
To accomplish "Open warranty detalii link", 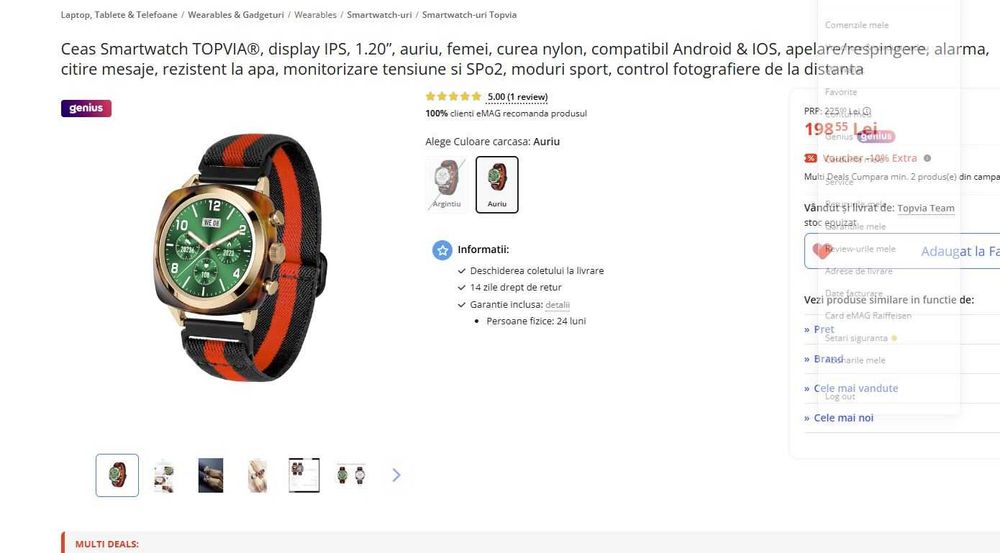I will (x=557, y=305).
